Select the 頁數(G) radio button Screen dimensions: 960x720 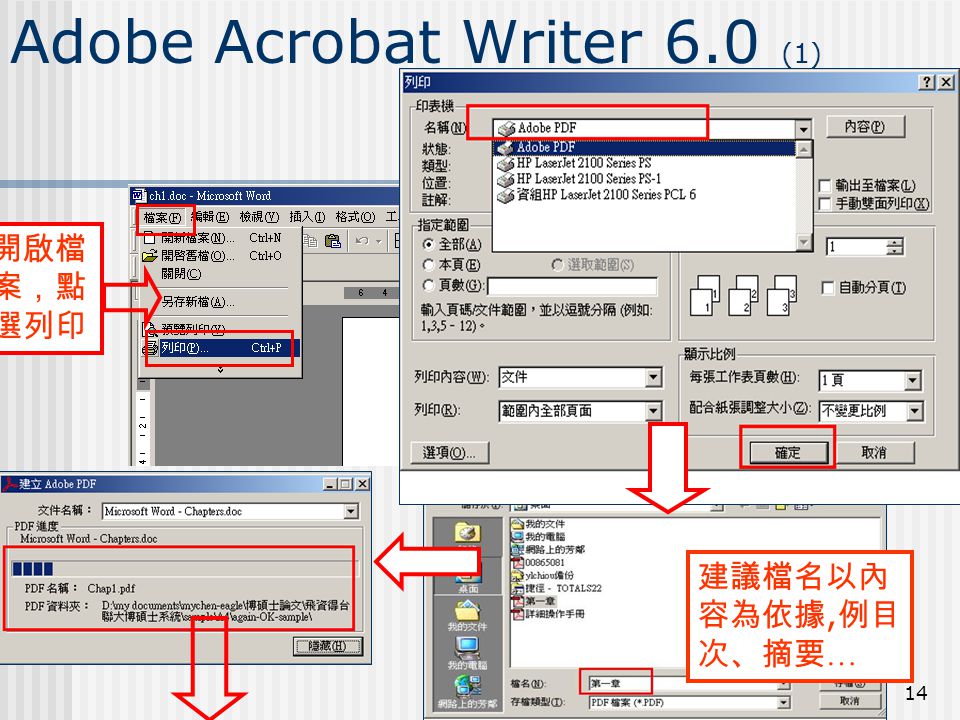[429, 285]
